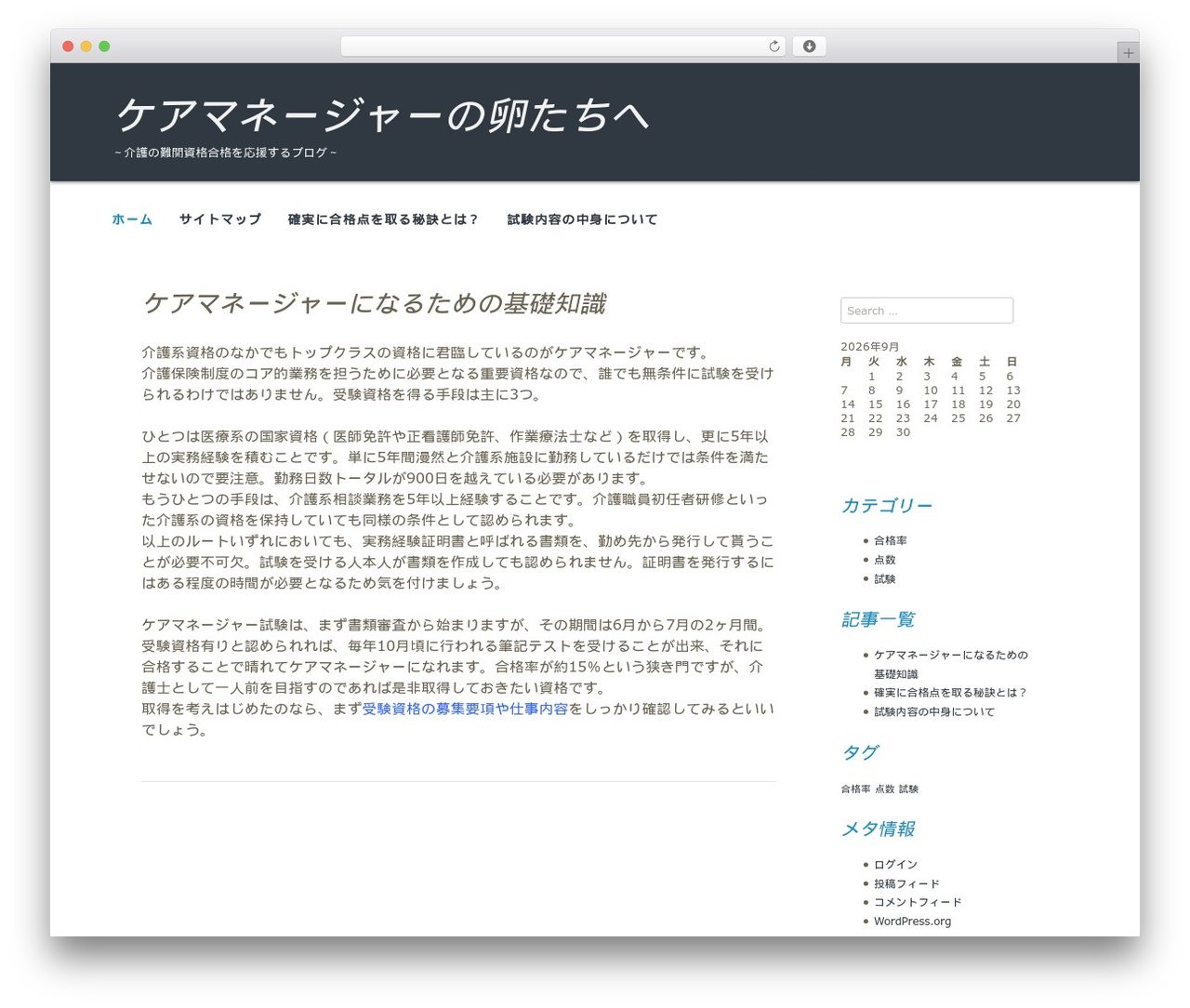Click day 30 in the calendar
Image resolution: width=1190 pixels, height=1008 pixels.
pos(903,432)
